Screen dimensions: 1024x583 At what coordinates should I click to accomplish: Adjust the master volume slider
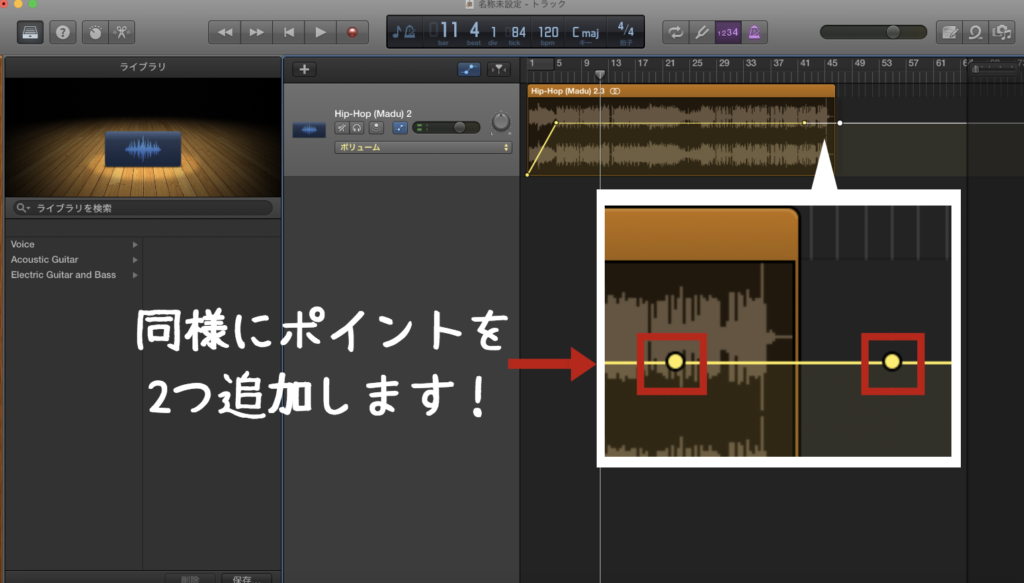892,32
